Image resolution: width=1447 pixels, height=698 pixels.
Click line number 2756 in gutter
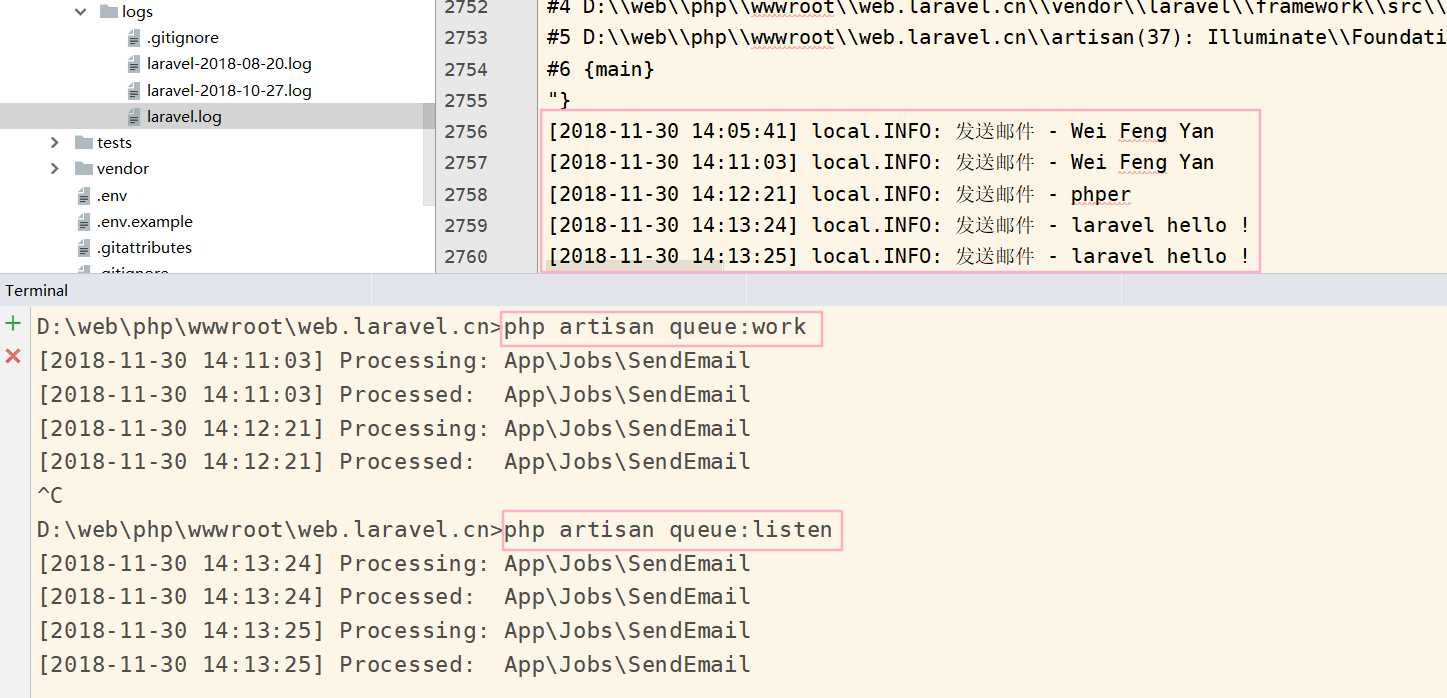tap(466, 131)
